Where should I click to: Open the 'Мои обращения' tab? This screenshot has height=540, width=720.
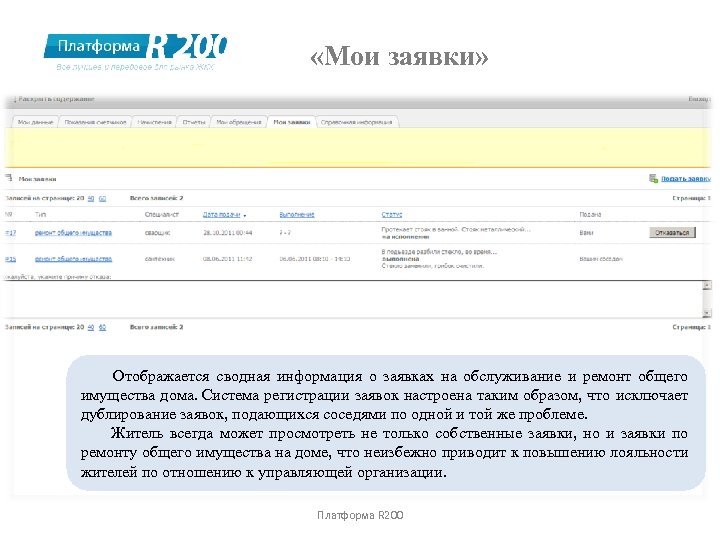pos(239,122)
